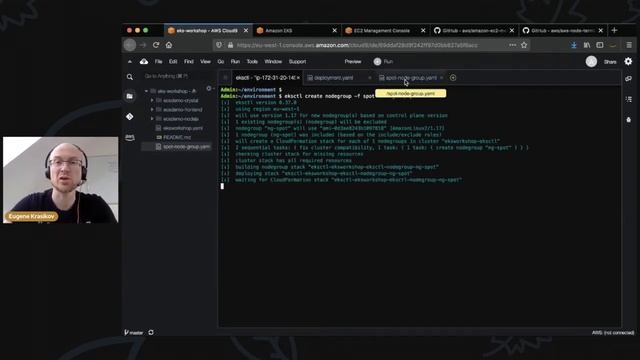
Task: Close the deployment.yaml tab
Action: [x=370, y=78]
